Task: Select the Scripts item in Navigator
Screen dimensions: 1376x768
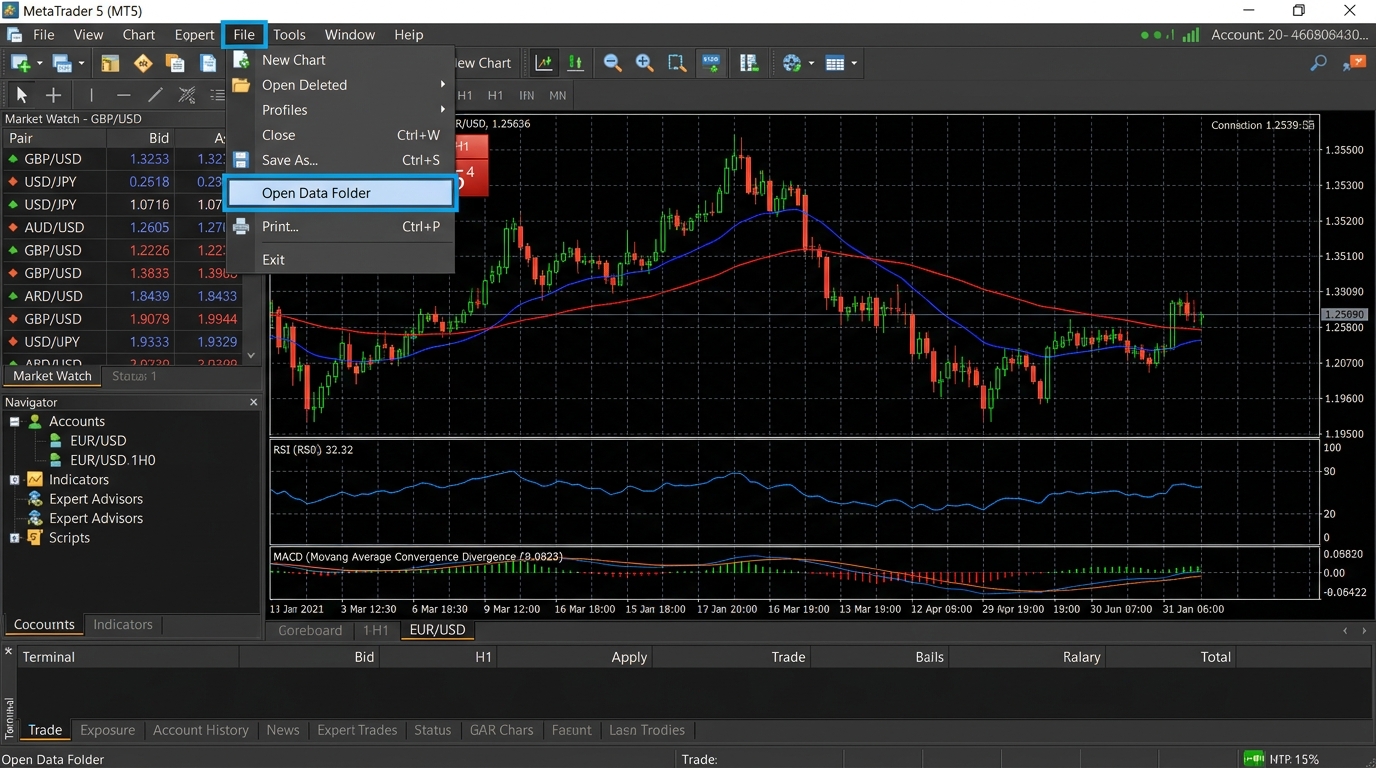Action: [x=69, y=538]
